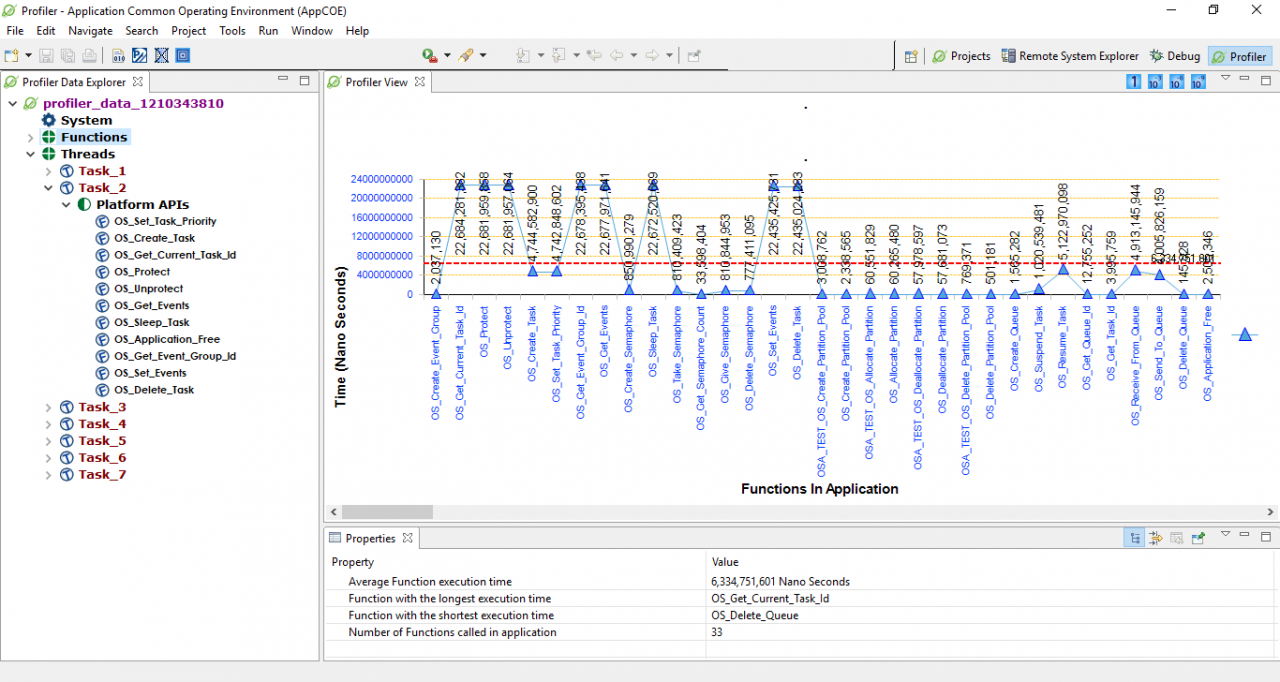The image size is (1280, 682).
Task: Collapse the Platform APIs node under Task_2
Action: tap(65, 204)
